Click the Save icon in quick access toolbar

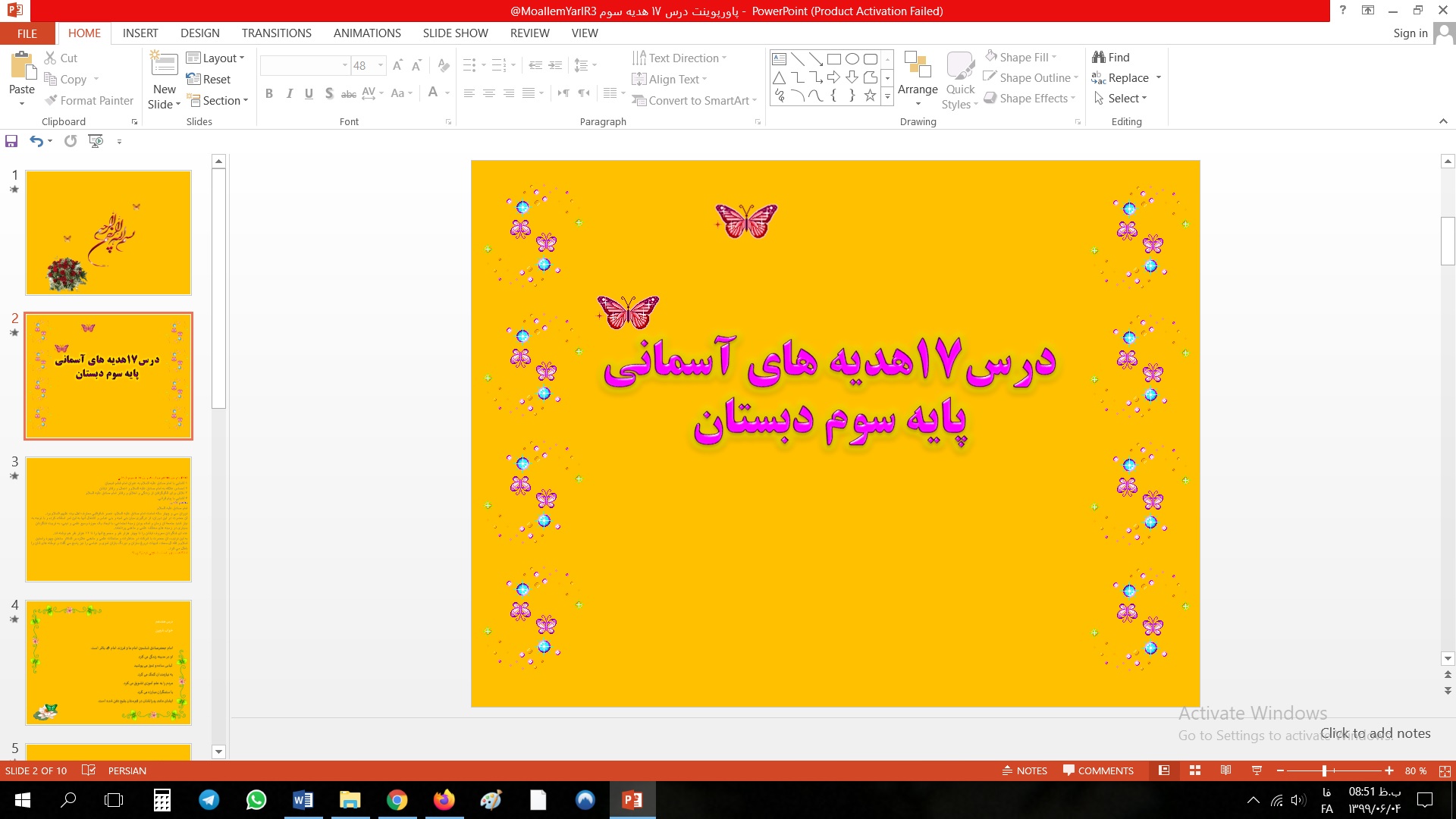[11, 141]
